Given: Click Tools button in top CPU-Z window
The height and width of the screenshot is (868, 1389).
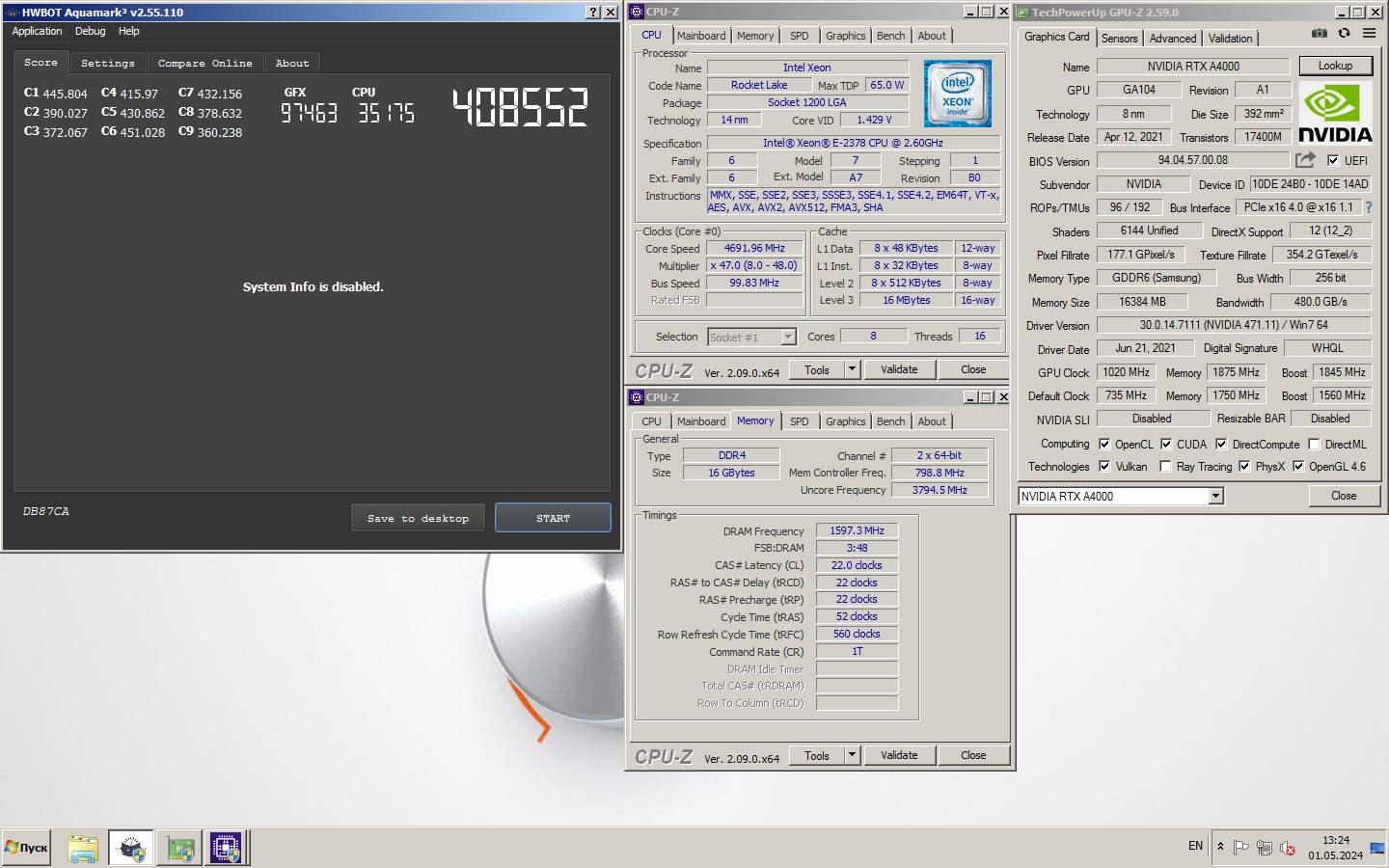Looking at the screenshot, I should click(817, 369).
